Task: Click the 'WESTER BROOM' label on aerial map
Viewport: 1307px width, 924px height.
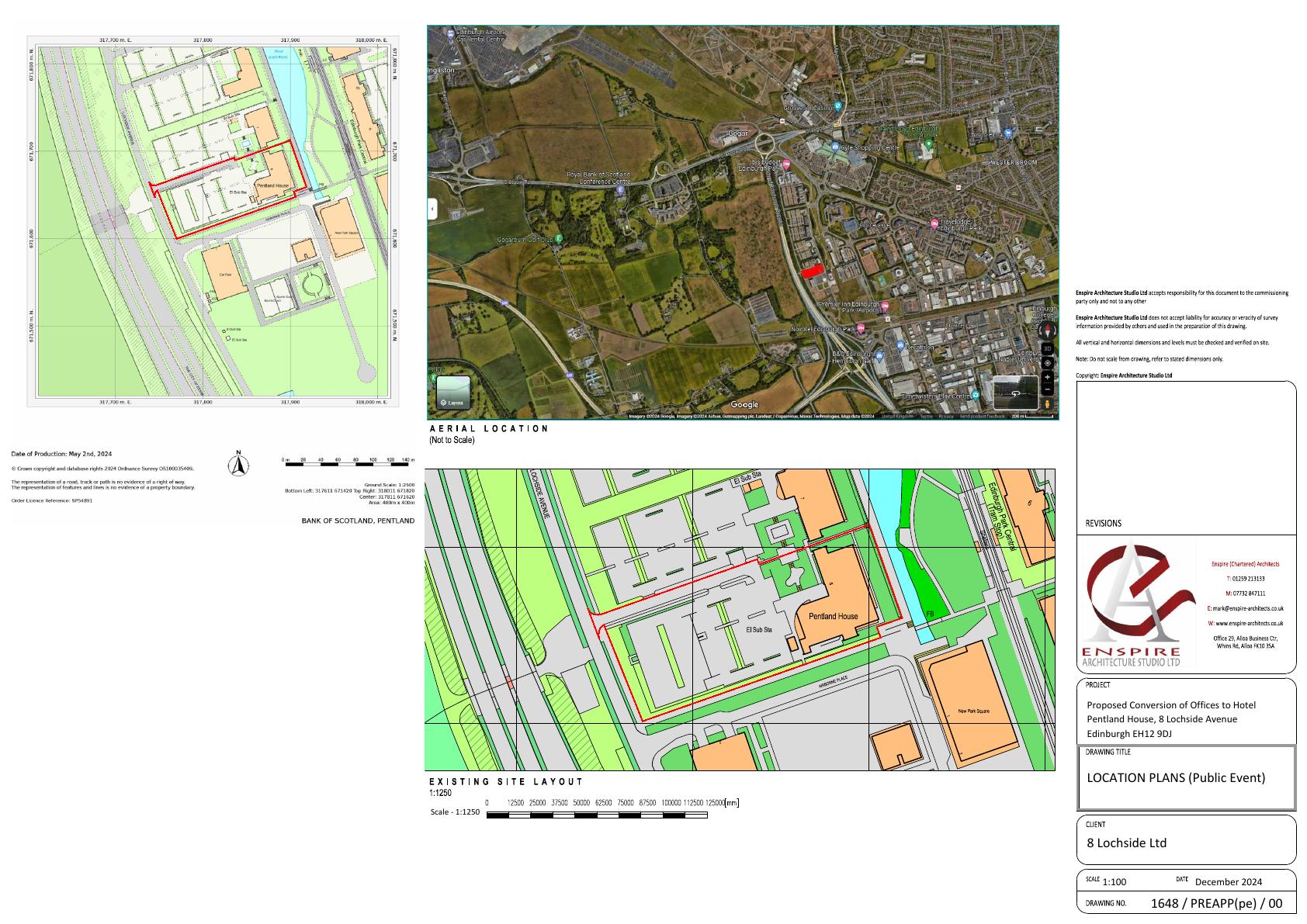Action: [1016, 162]
